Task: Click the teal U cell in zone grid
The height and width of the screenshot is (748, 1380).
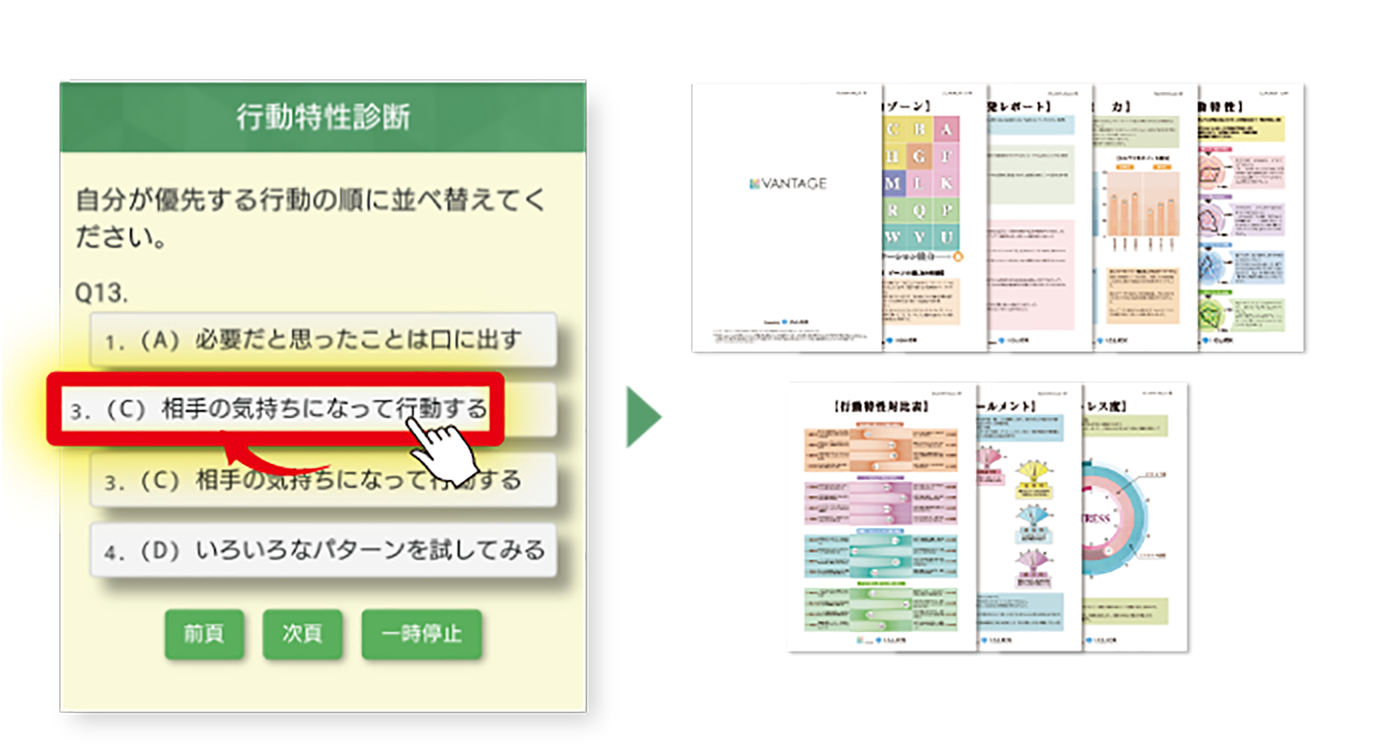Action: click(x=946, y=238)
